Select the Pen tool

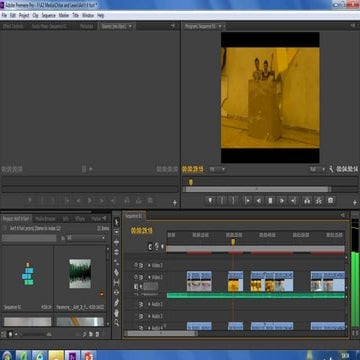[116, 303]
